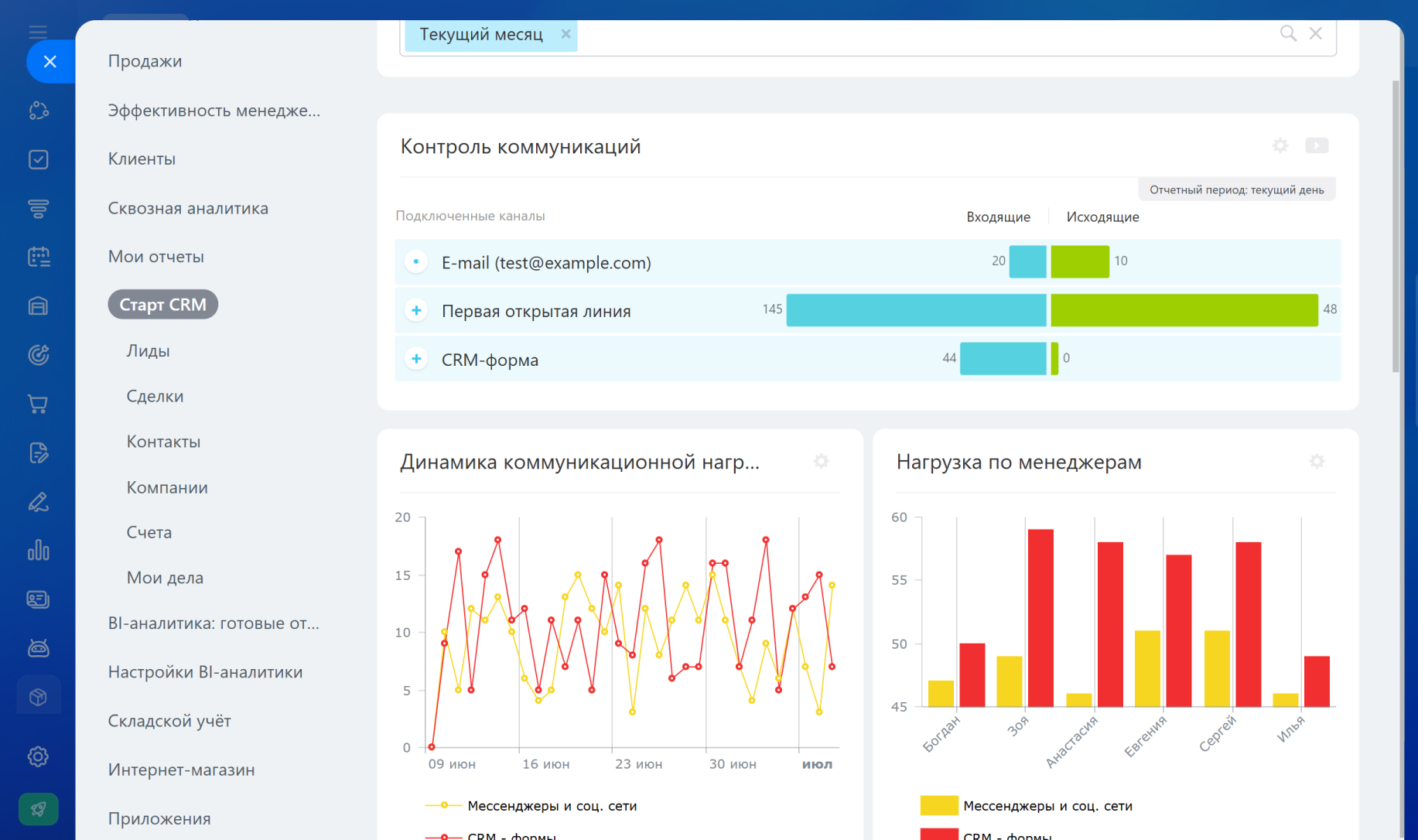Open the storage garage icon in the sidebar
1418x840 pixels.
tap(39, 306)
